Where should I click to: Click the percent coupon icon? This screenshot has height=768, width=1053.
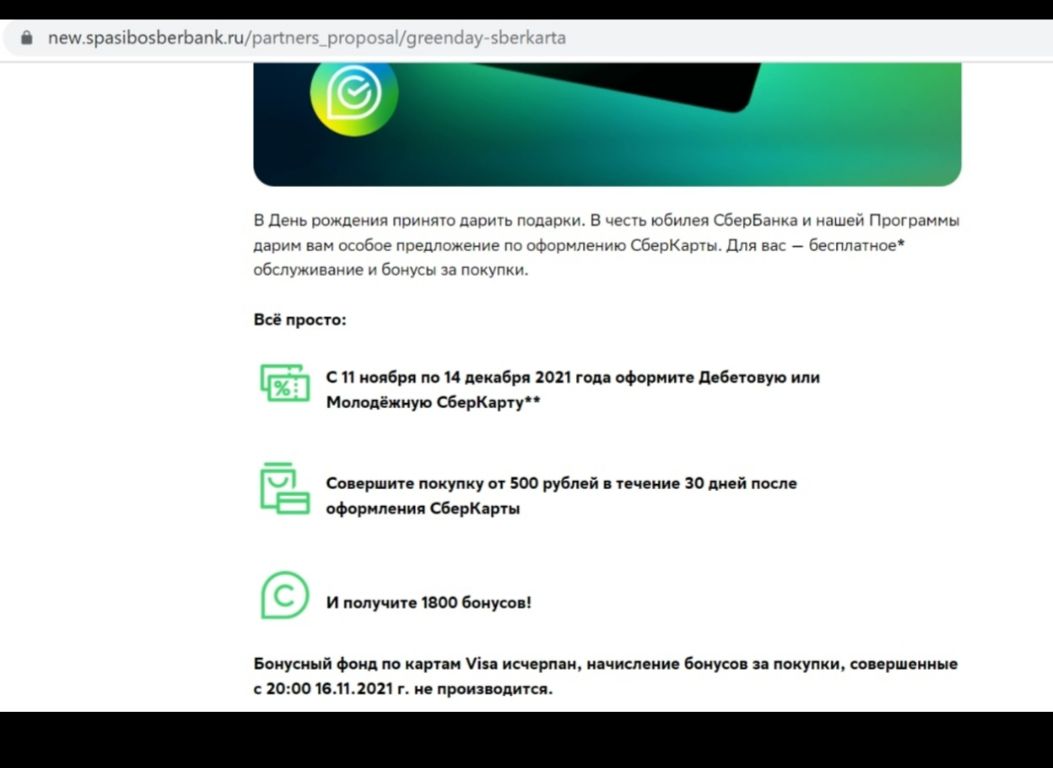[285, 383]
